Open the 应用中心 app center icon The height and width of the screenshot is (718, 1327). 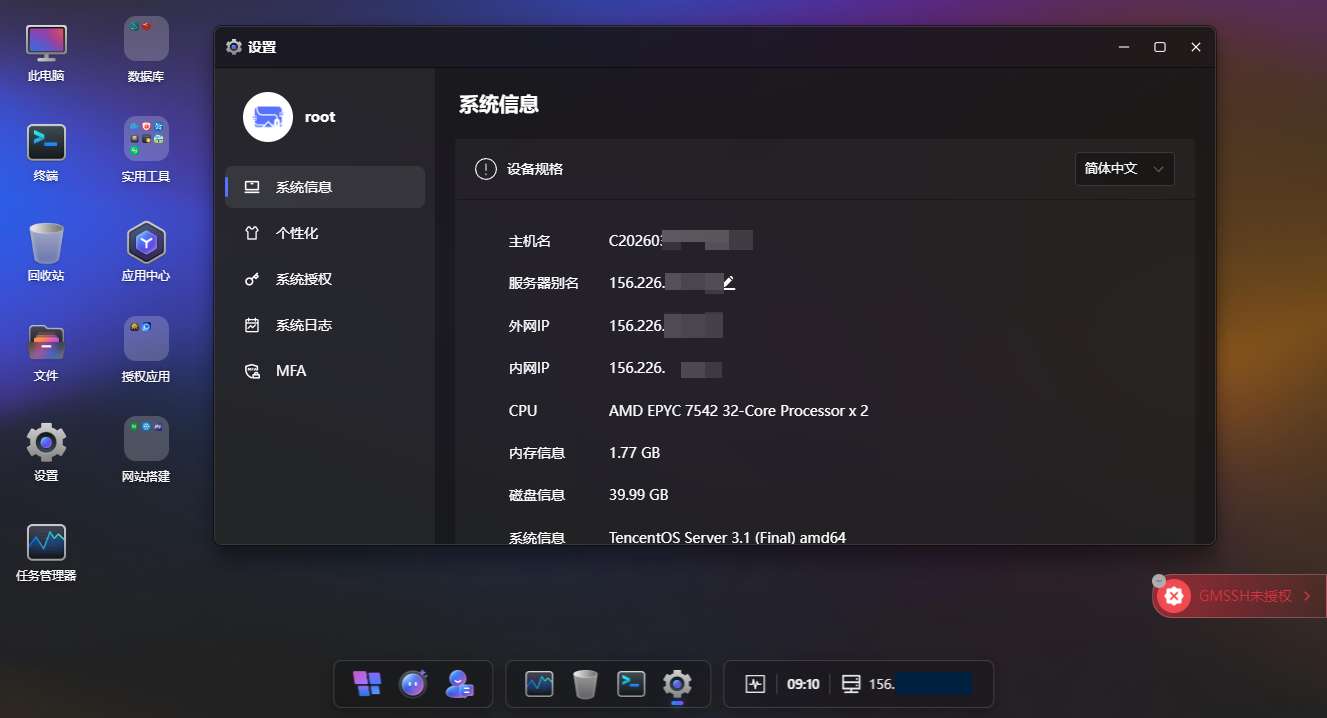(x=146, y=243)
